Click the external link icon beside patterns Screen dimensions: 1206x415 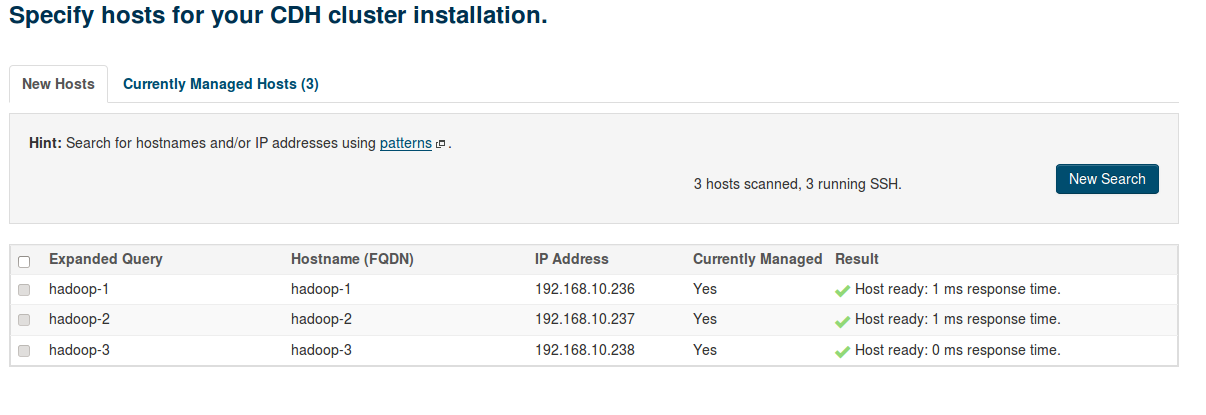441,144
